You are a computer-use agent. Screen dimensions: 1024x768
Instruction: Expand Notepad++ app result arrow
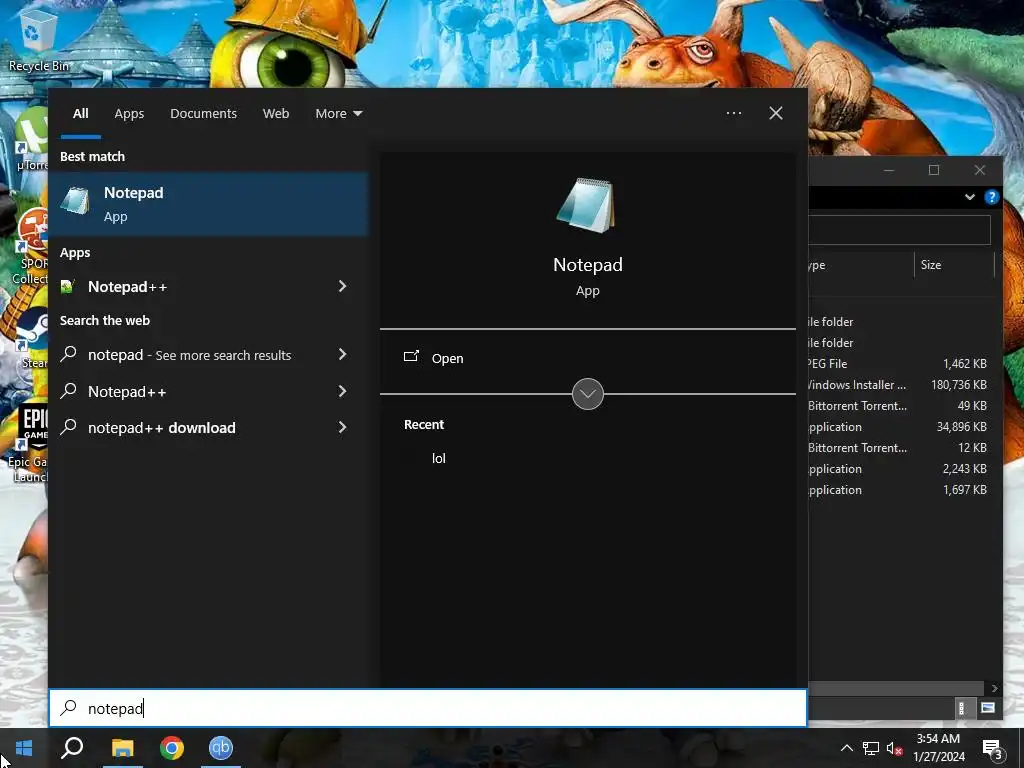coord(342,286)
